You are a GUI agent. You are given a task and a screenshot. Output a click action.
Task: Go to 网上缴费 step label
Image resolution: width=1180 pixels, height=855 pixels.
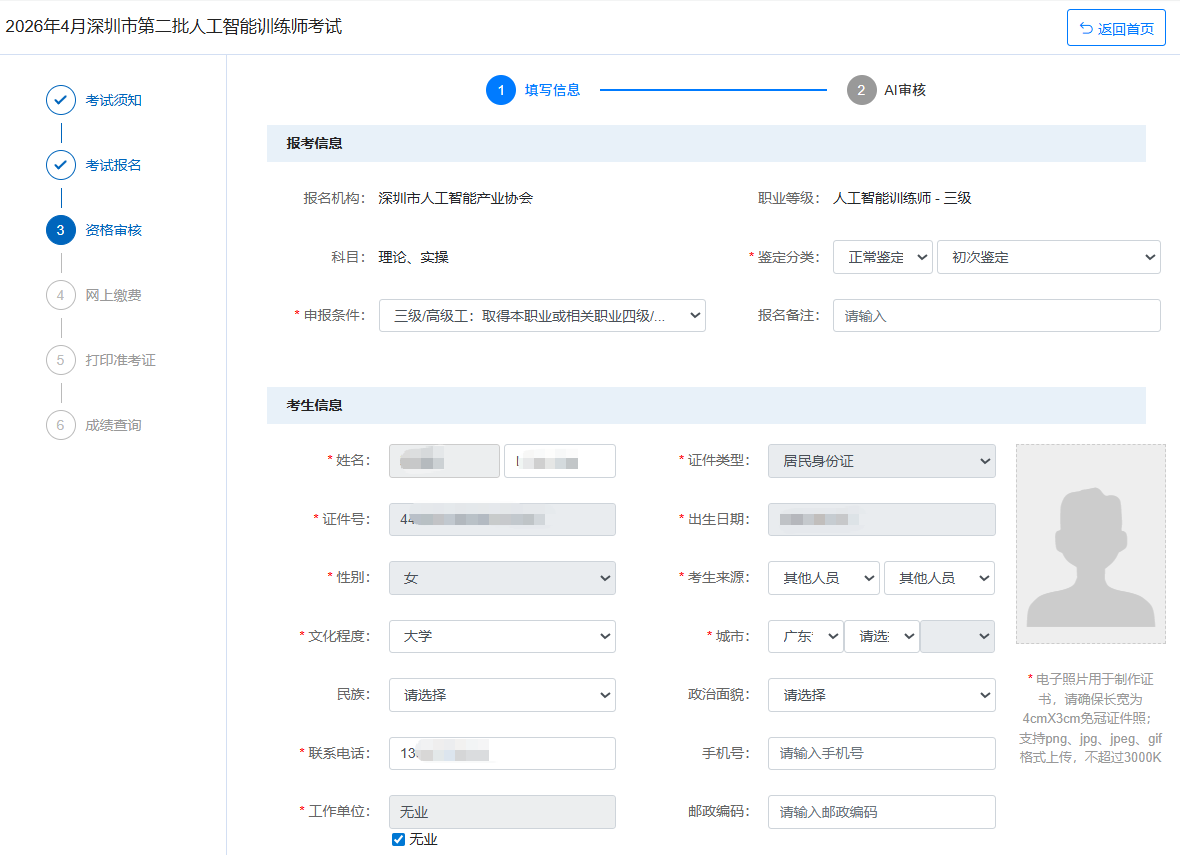[113, 295]
